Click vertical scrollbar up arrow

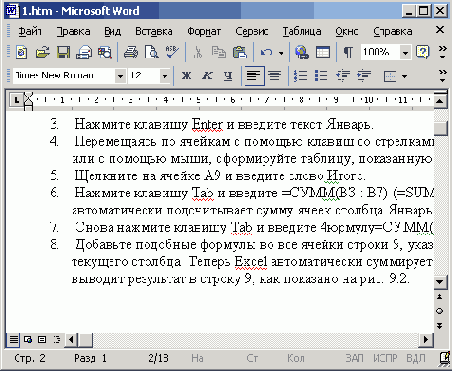440,100
